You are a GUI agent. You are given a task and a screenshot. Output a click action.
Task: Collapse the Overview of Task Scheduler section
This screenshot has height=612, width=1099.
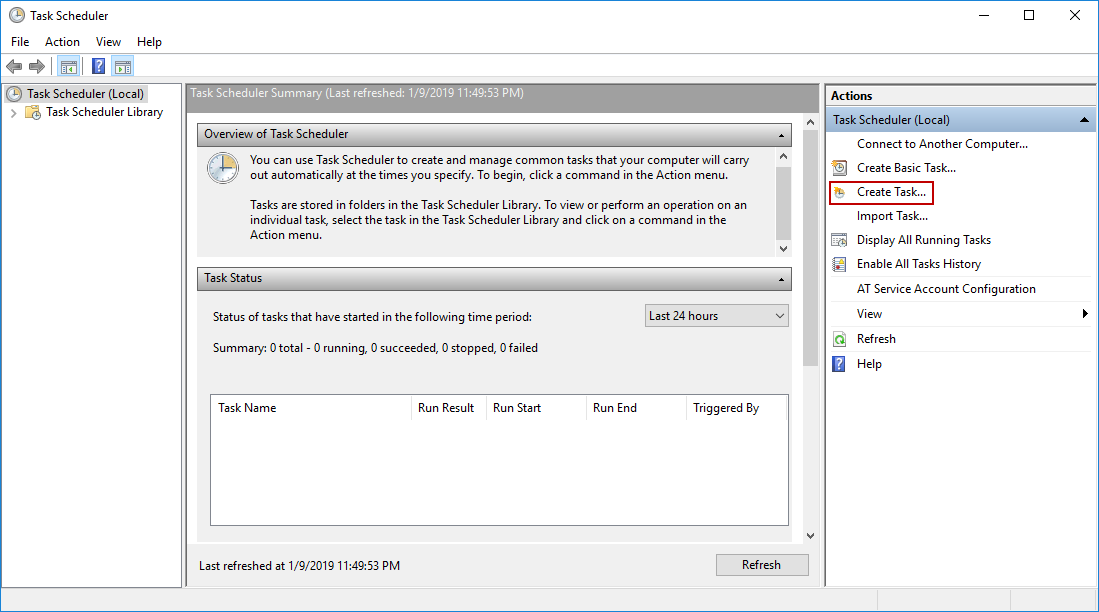[781, 135]
